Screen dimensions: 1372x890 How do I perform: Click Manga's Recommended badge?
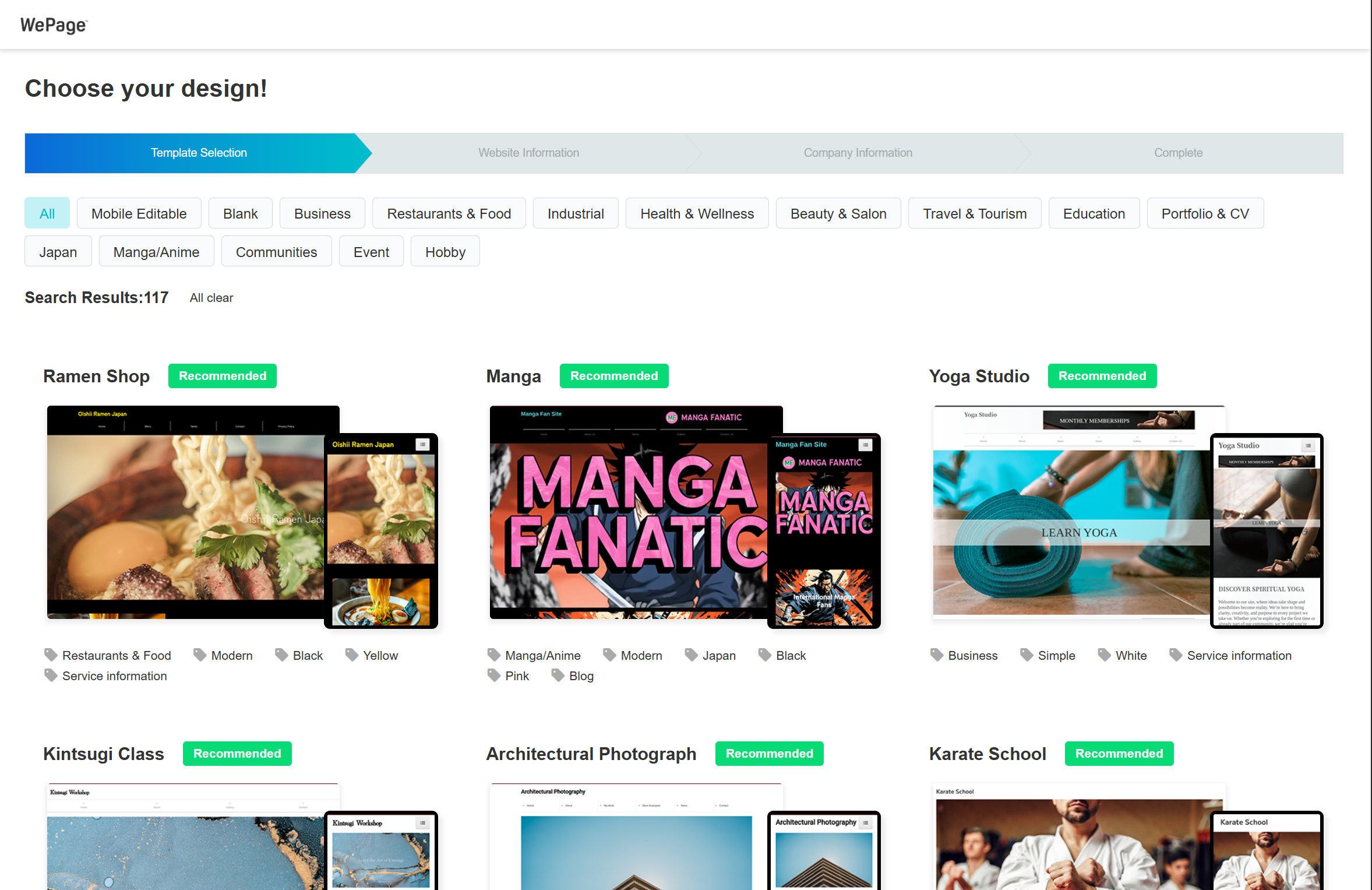click(x=614, y=376)
